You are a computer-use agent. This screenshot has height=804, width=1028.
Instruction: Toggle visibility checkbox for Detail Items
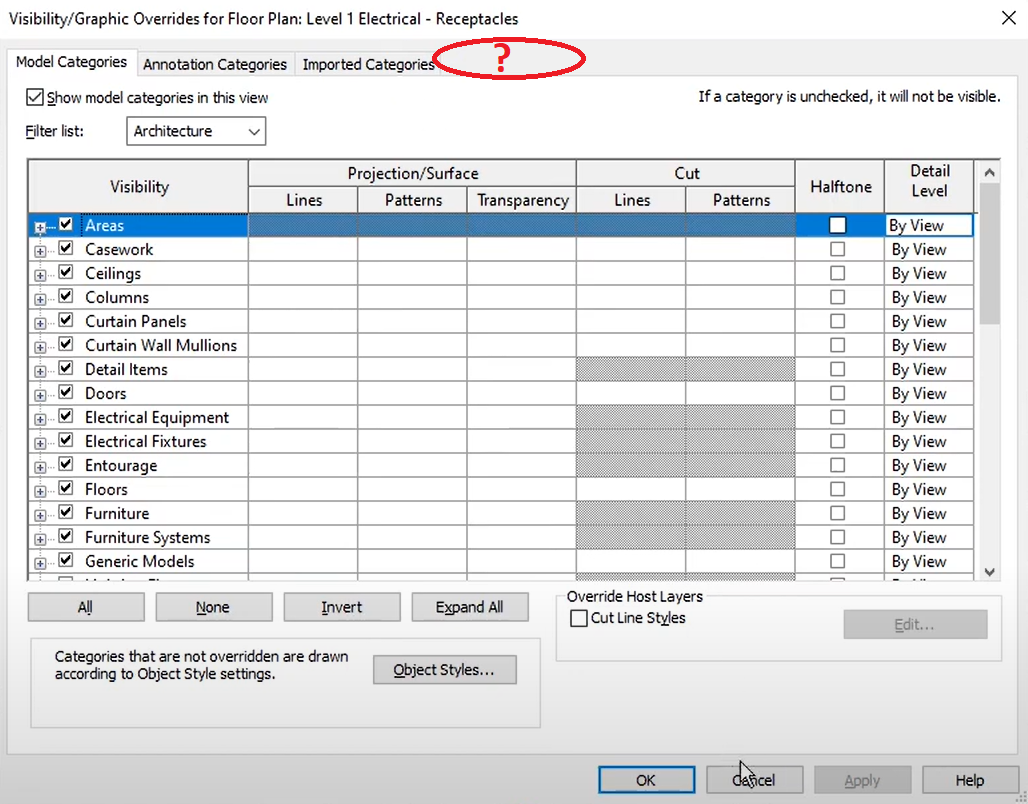[x=66, y=368]
